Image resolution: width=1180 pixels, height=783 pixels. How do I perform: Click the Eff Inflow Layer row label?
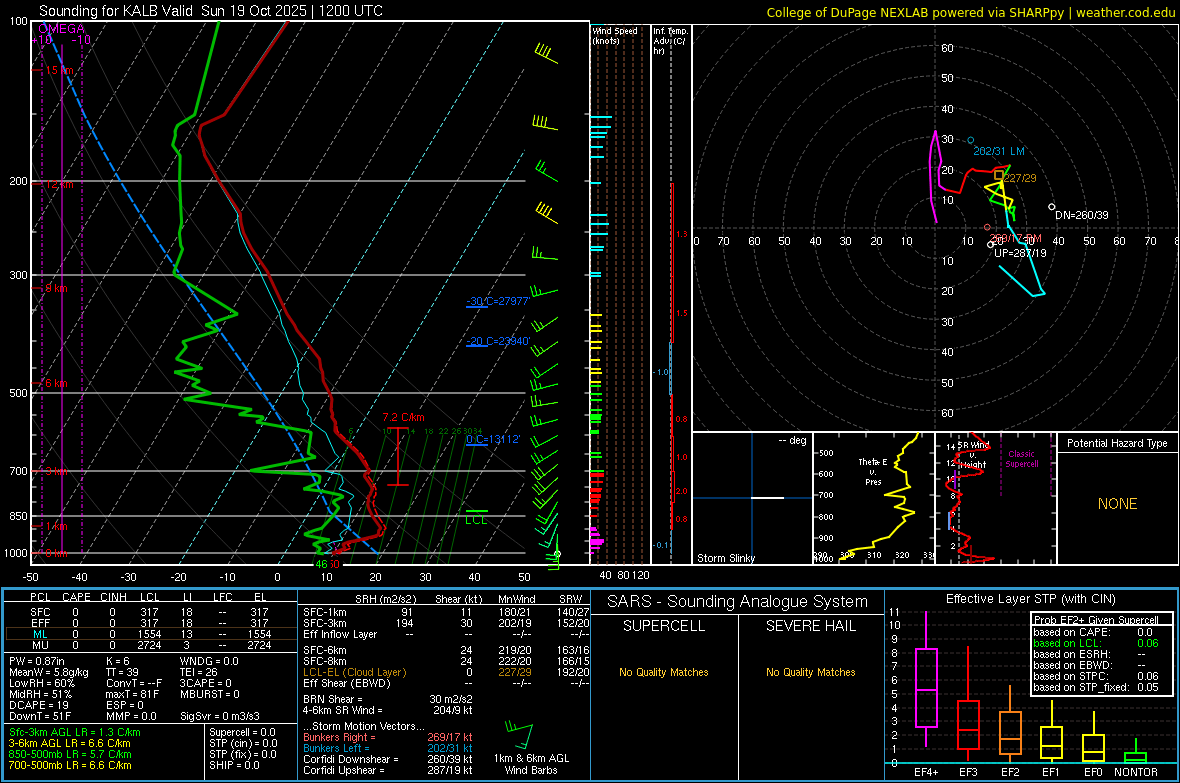pos(340,634)
